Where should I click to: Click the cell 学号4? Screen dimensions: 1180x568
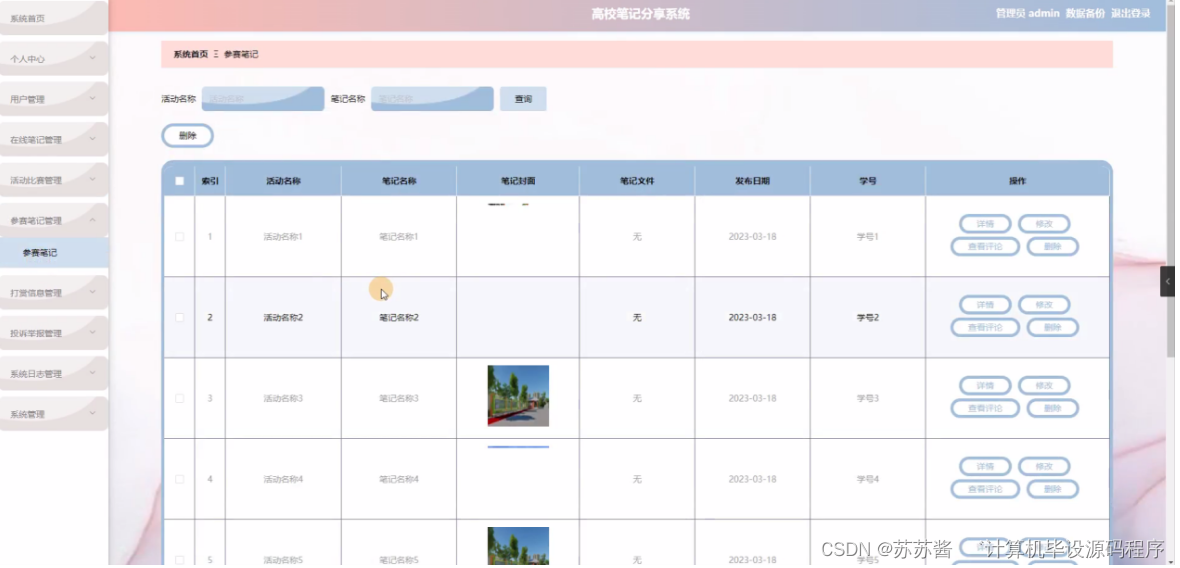868,479
